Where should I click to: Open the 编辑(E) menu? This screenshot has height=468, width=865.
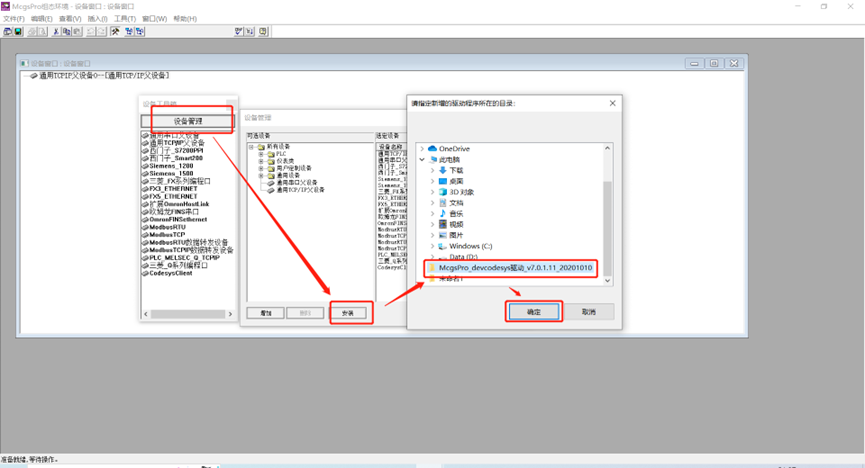tap(41, 19)
